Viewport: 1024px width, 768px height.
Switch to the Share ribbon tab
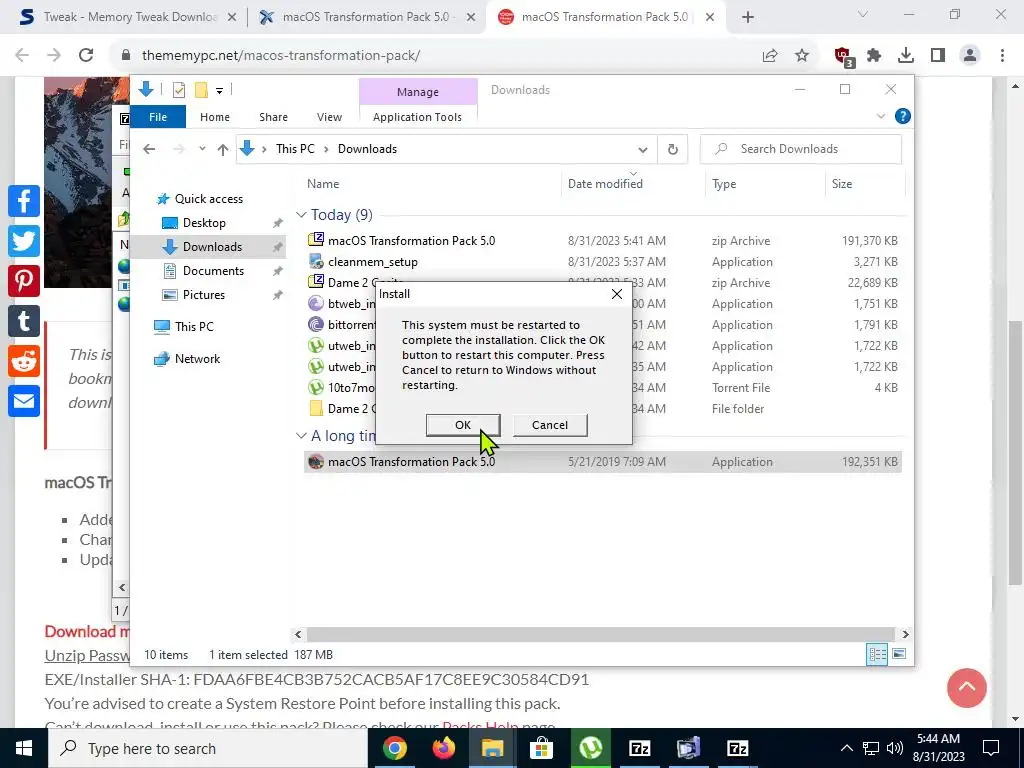[273, 117]
